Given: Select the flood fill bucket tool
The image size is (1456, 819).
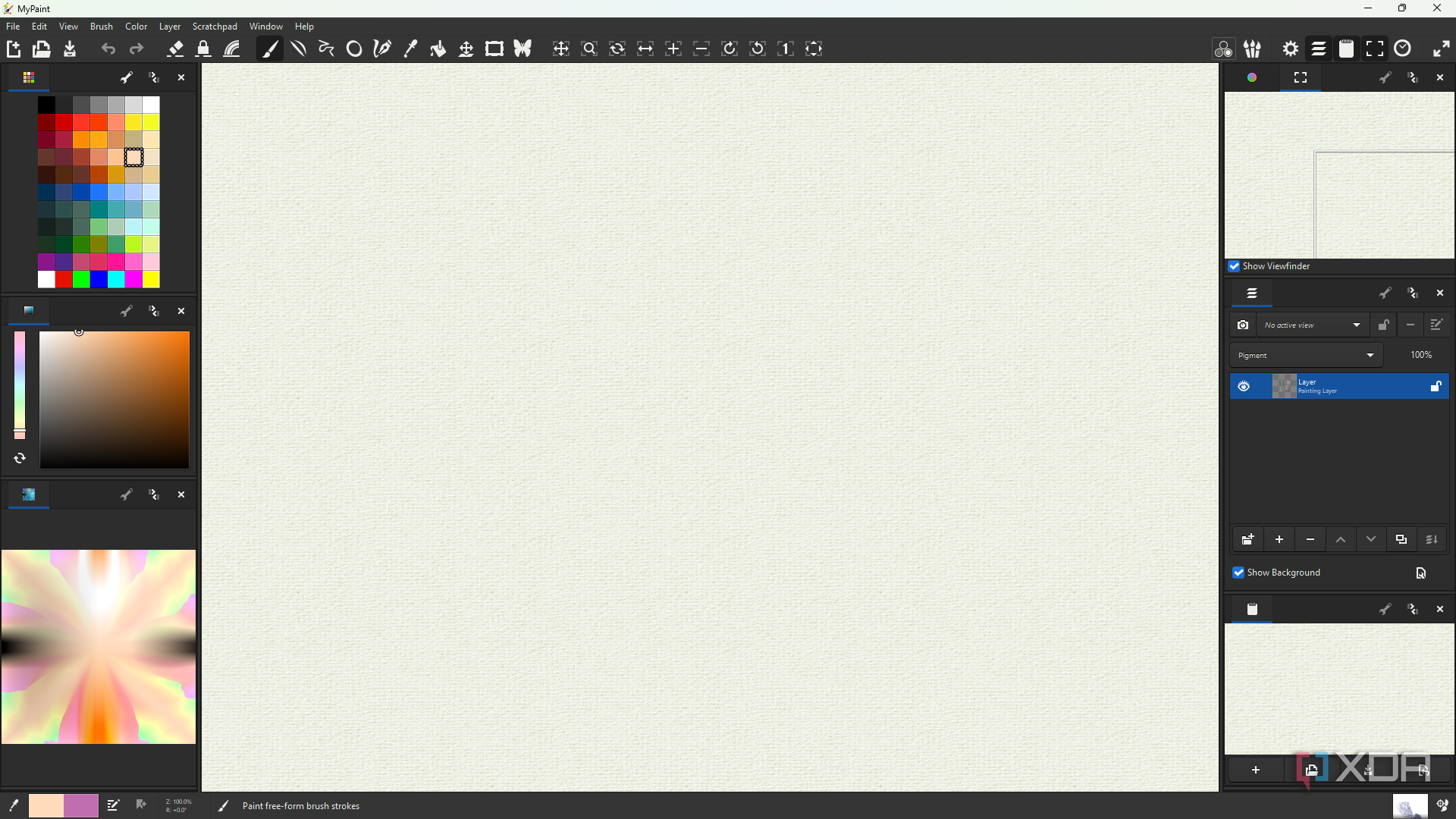Looking at the screenshot, I should [438, 49].
